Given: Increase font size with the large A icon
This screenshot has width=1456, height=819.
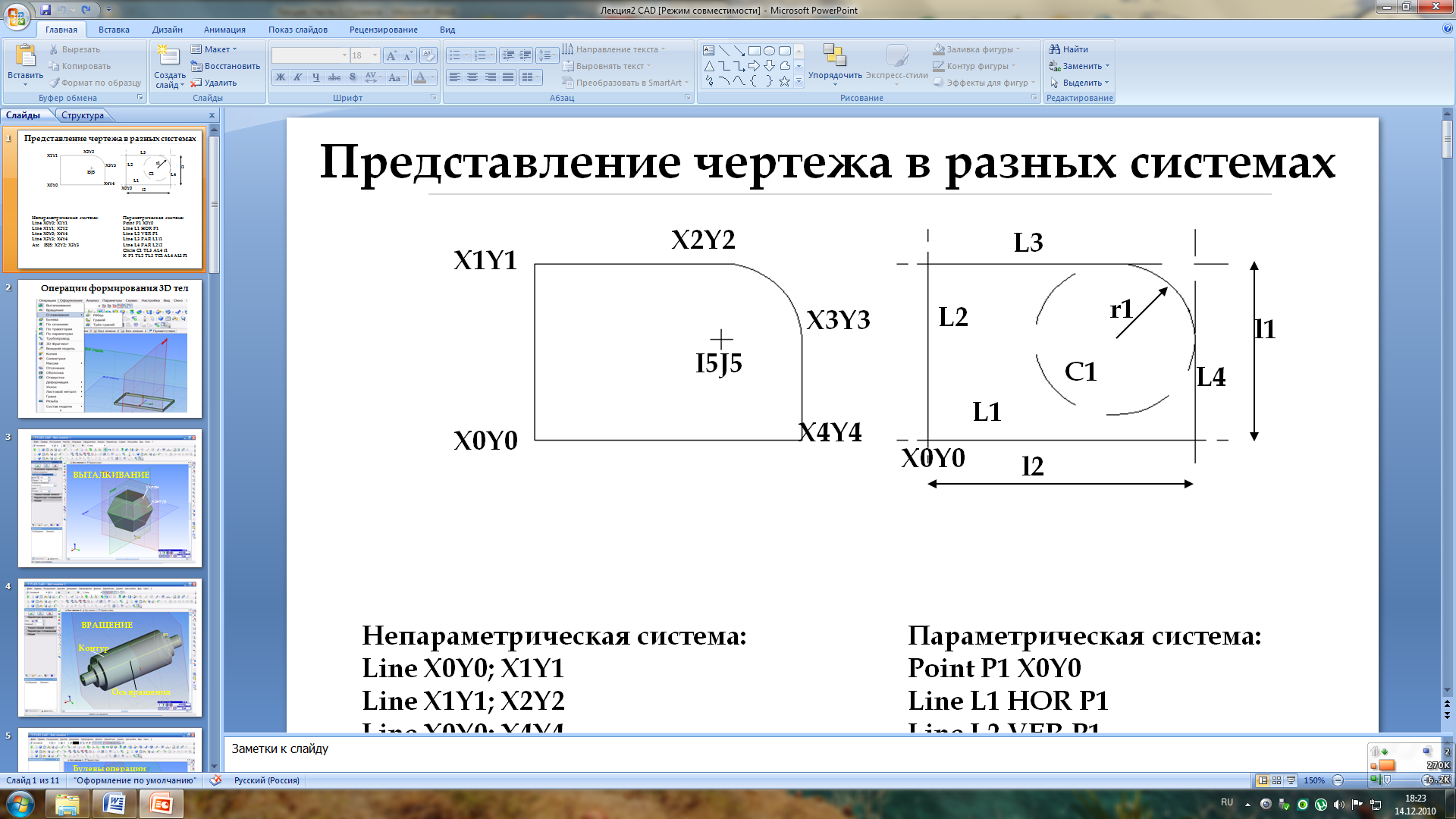Looking at the screenshot, I should pyautogui.click(x=391, y=55).
